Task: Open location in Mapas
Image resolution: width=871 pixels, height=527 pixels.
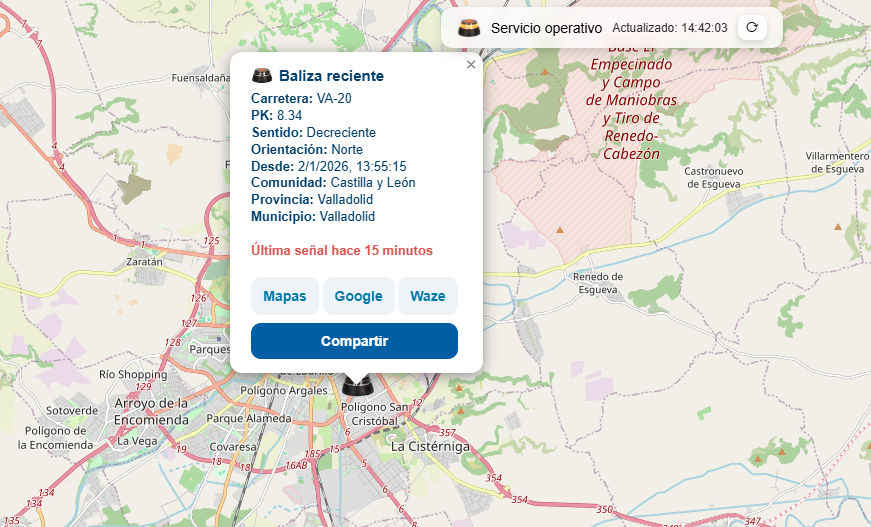Action: [x=285, y=296]
